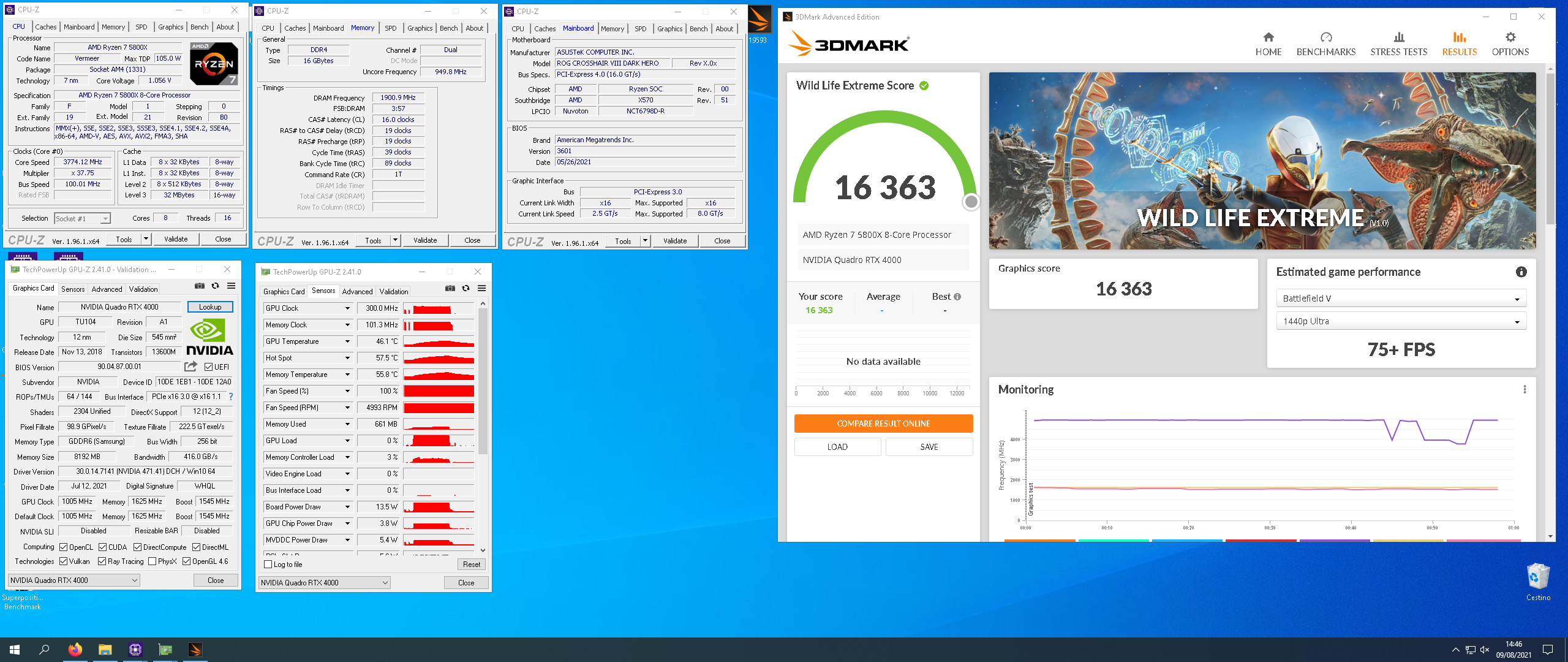Viewport: 1568px width, 662px height.
Task: Toggle DirectML checkbox
Action: point(196,547)
